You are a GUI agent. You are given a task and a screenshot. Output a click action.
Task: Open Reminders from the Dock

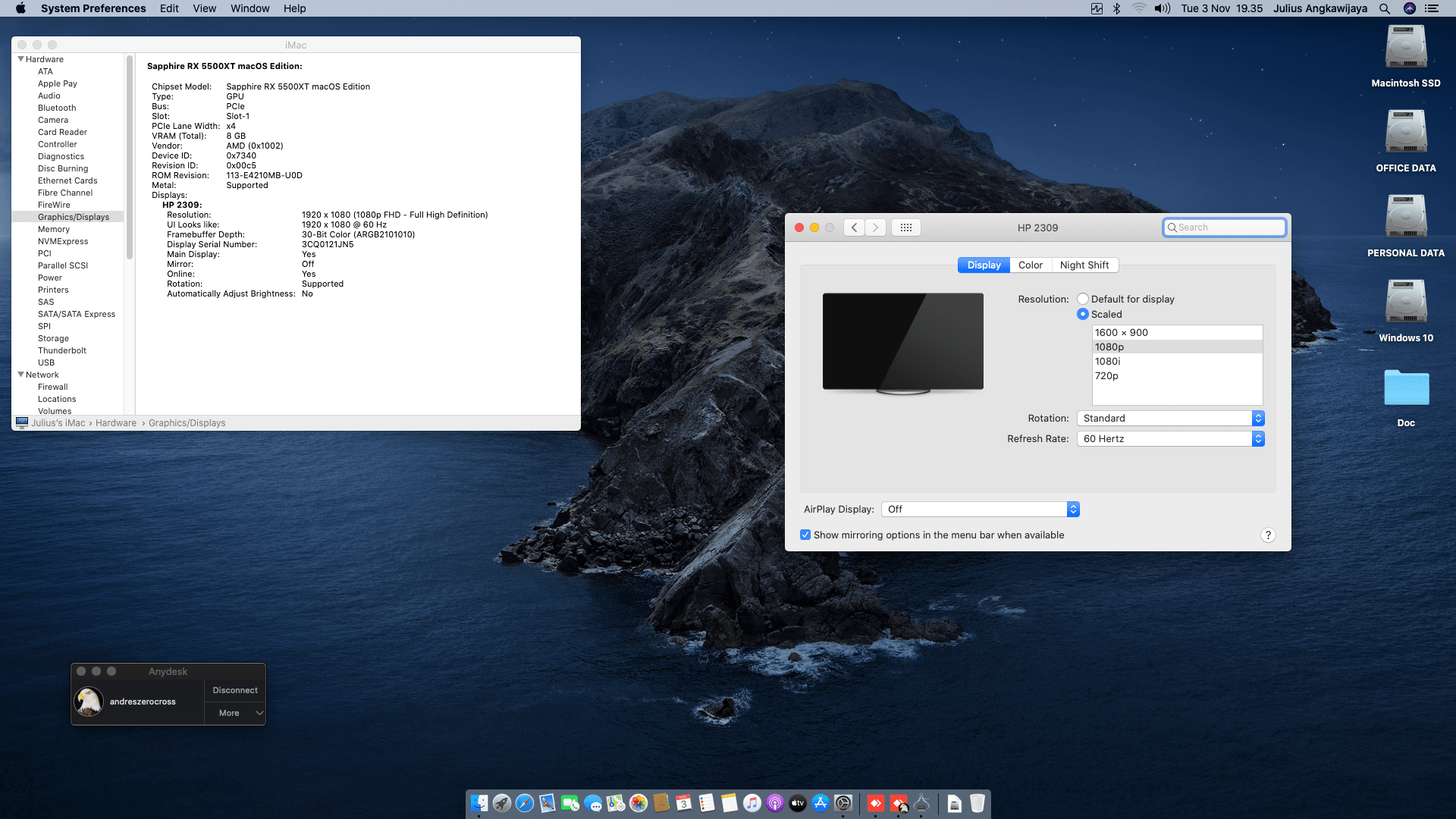click(x=707, y=803)
